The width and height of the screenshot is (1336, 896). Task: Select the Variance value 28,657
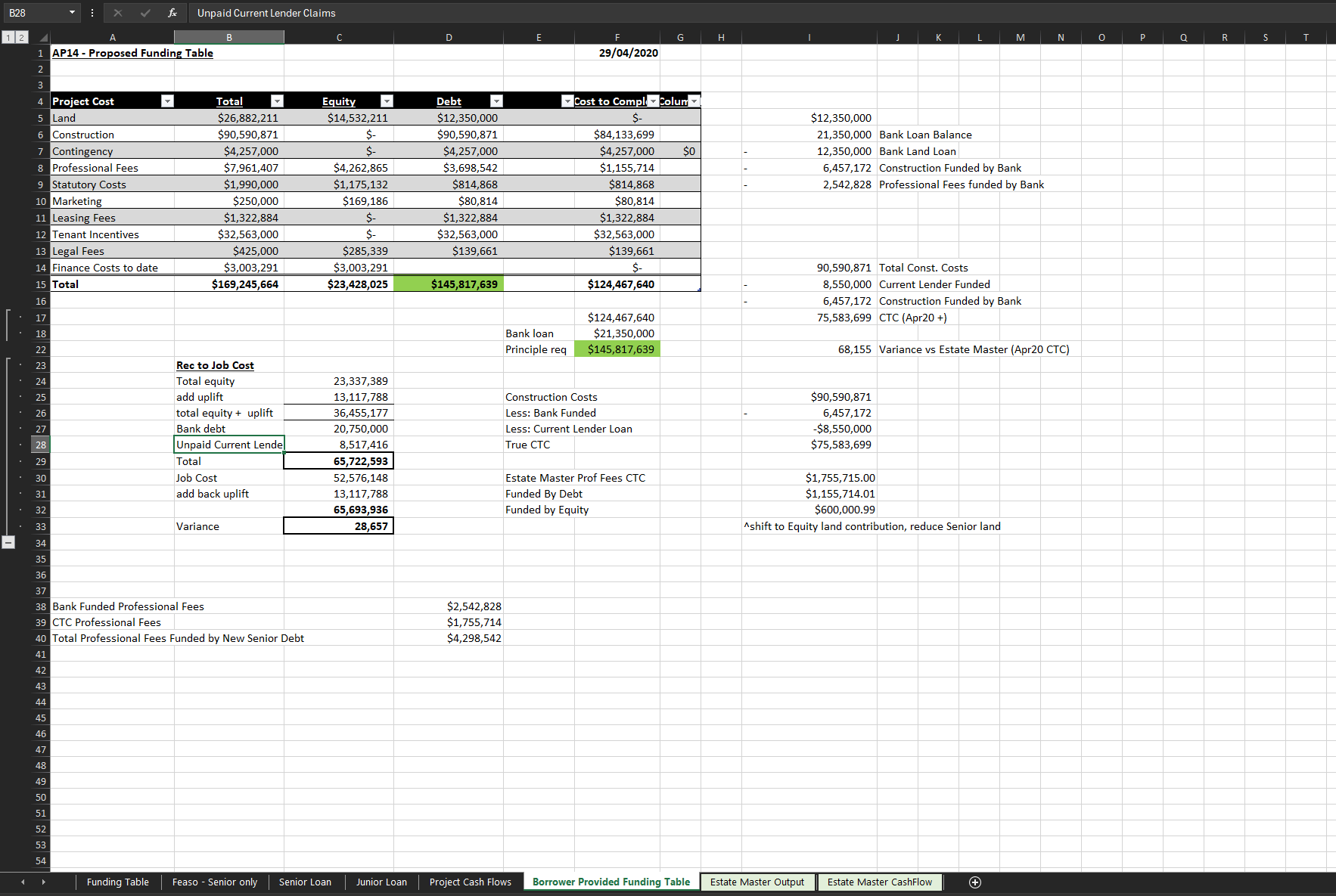339,526
